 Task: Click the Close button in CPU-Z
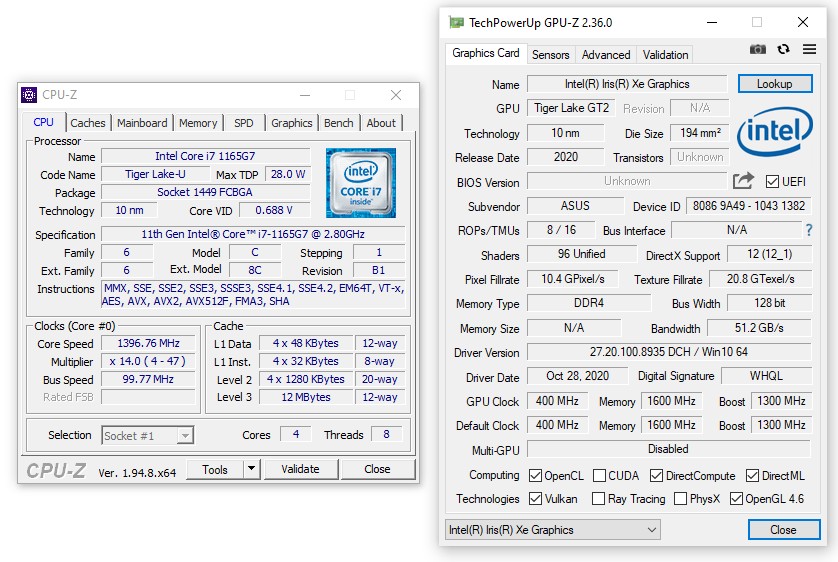(x=377, y=469)
